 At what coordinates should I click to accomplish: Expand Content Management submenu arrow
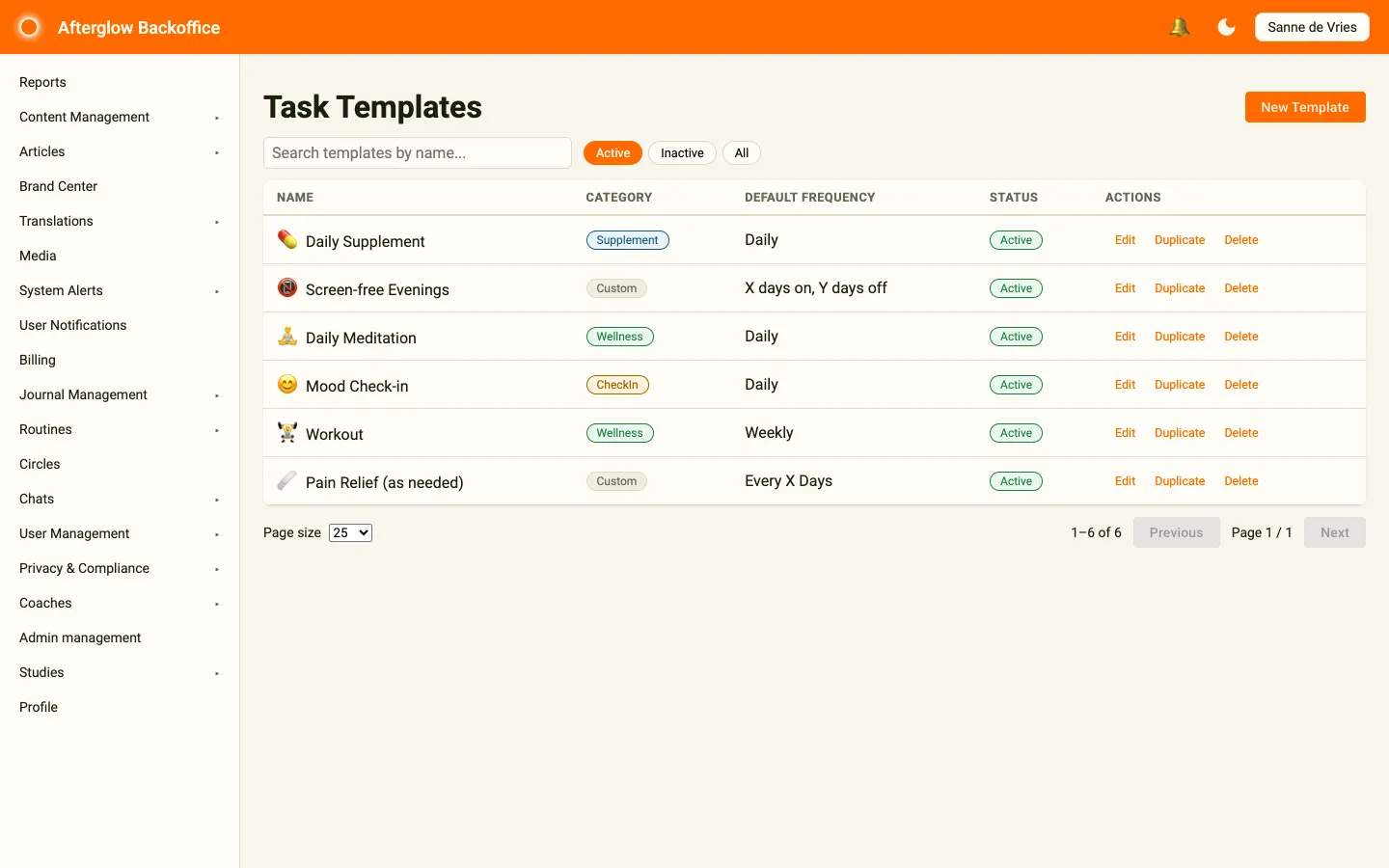coord(217,118)
